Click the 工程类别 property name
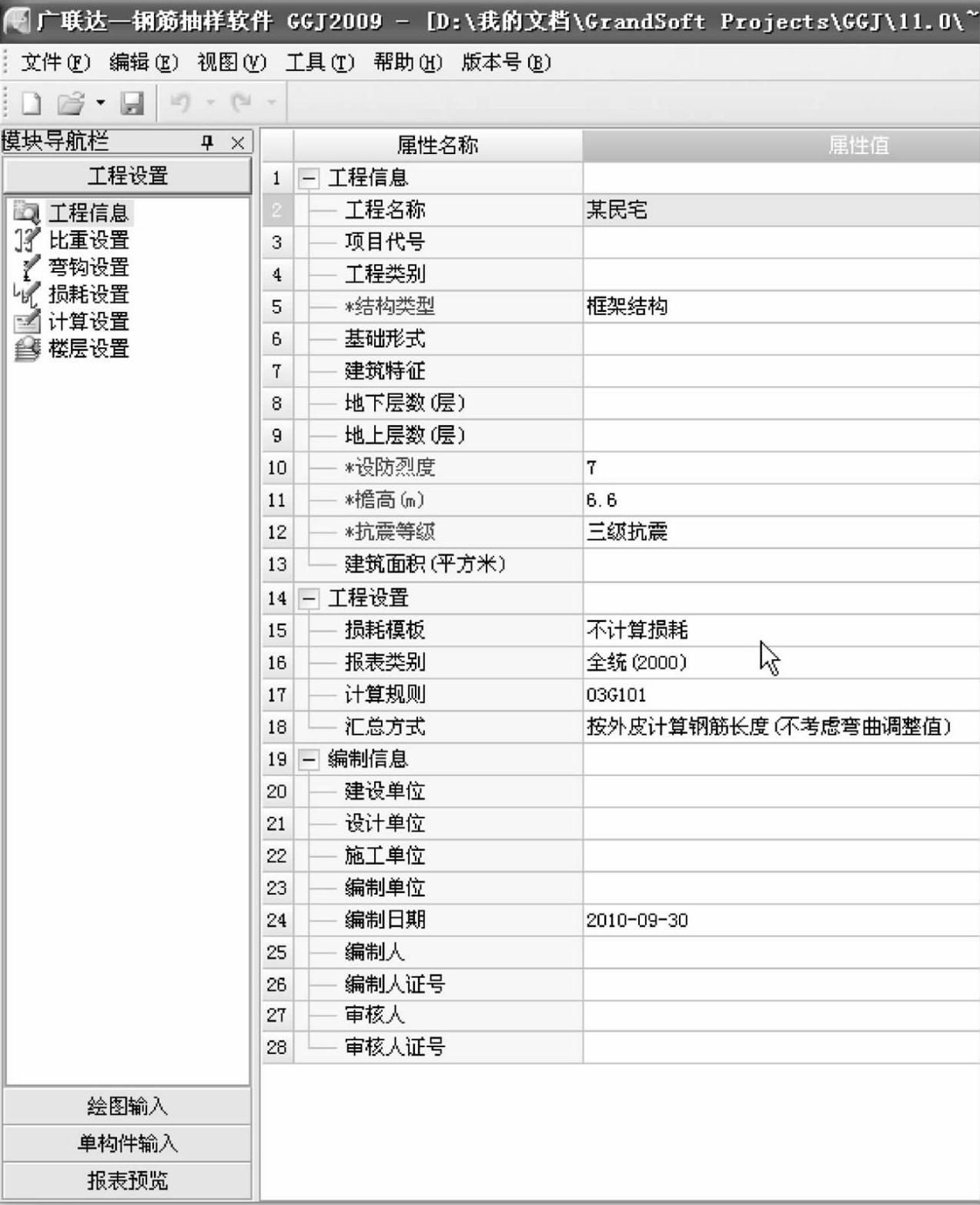The image size is (980, 1205). tap(385, 274)
